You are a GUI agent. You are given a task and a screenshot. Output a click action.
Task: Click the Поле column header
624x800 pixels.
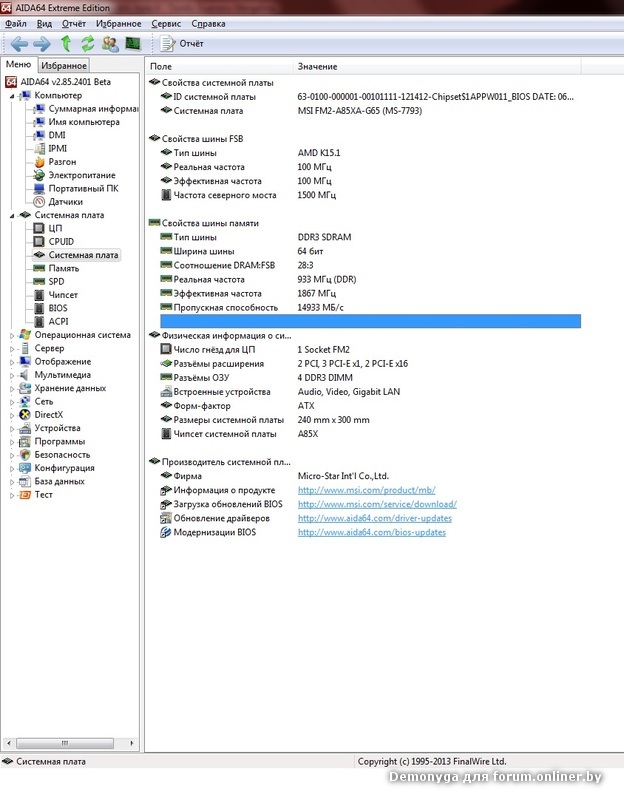click(219, 66)
